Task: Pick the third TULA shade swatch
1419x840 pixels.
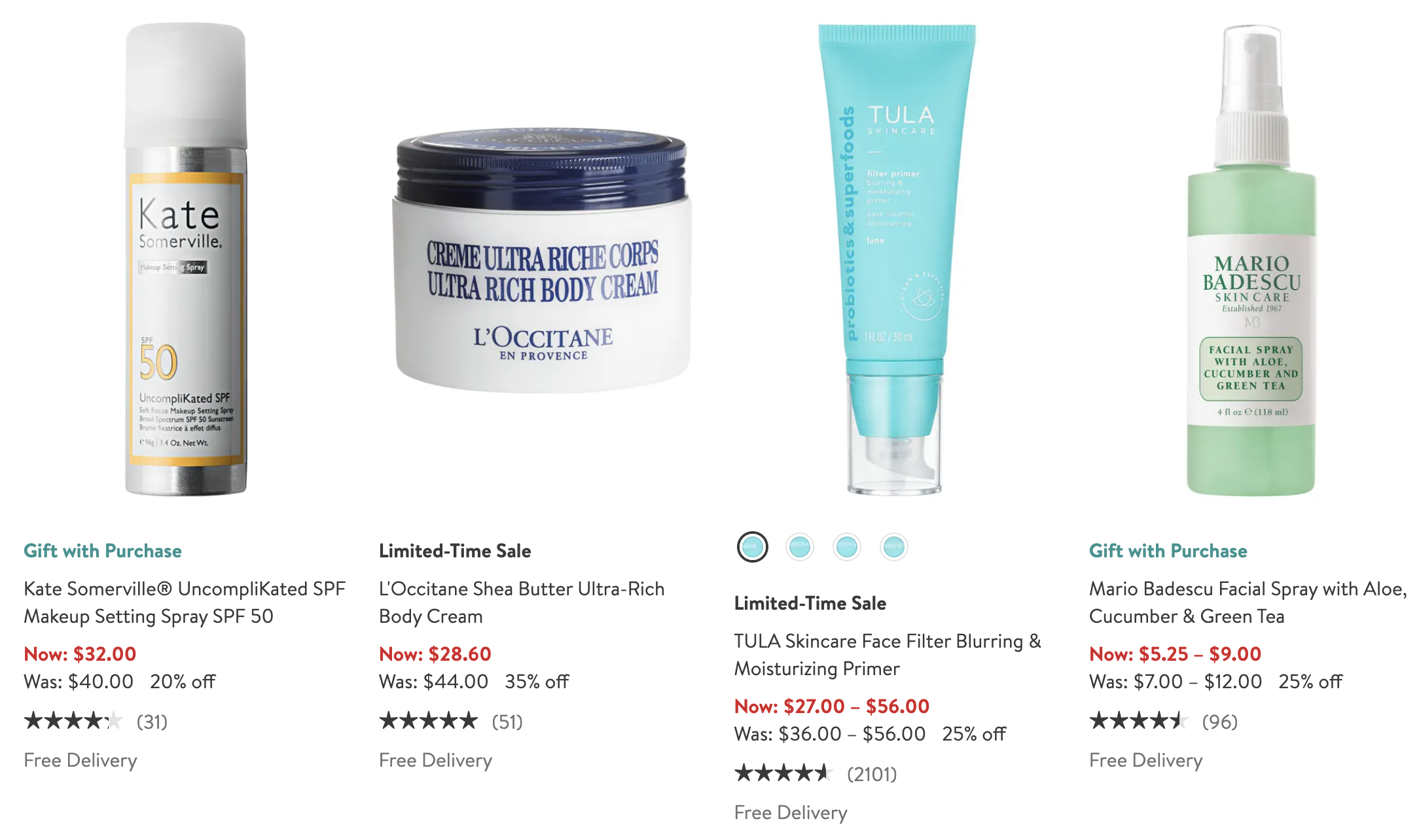Action: tap(846, 547)
